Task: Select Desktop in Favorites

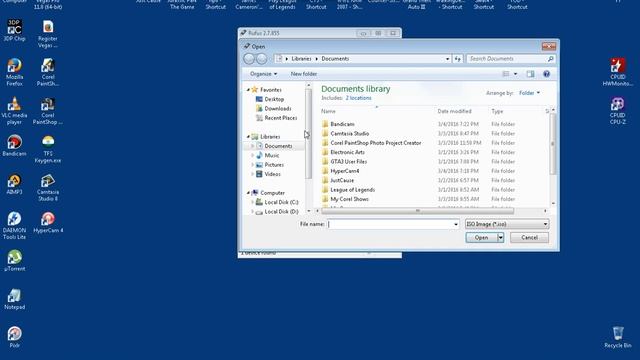Action: click(x=274, y=99)
